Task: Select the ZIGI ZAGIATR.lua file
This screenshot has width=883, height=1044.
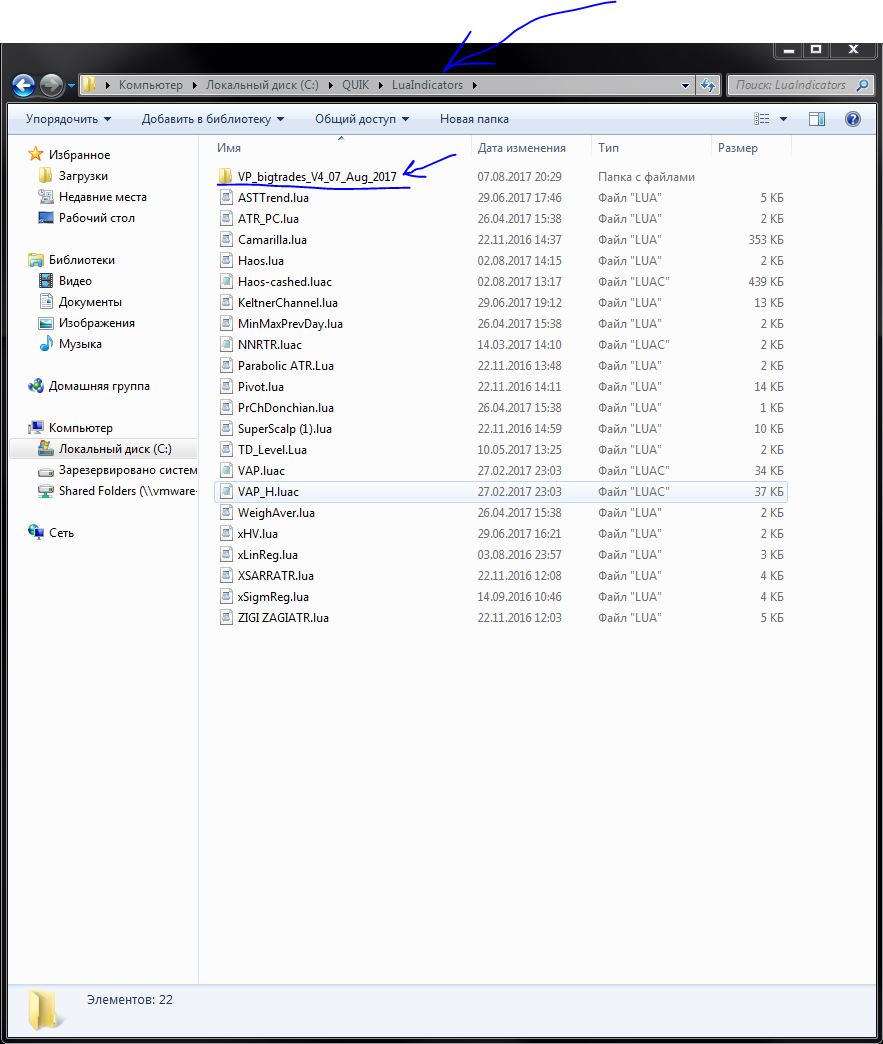Action: (283, 618)
